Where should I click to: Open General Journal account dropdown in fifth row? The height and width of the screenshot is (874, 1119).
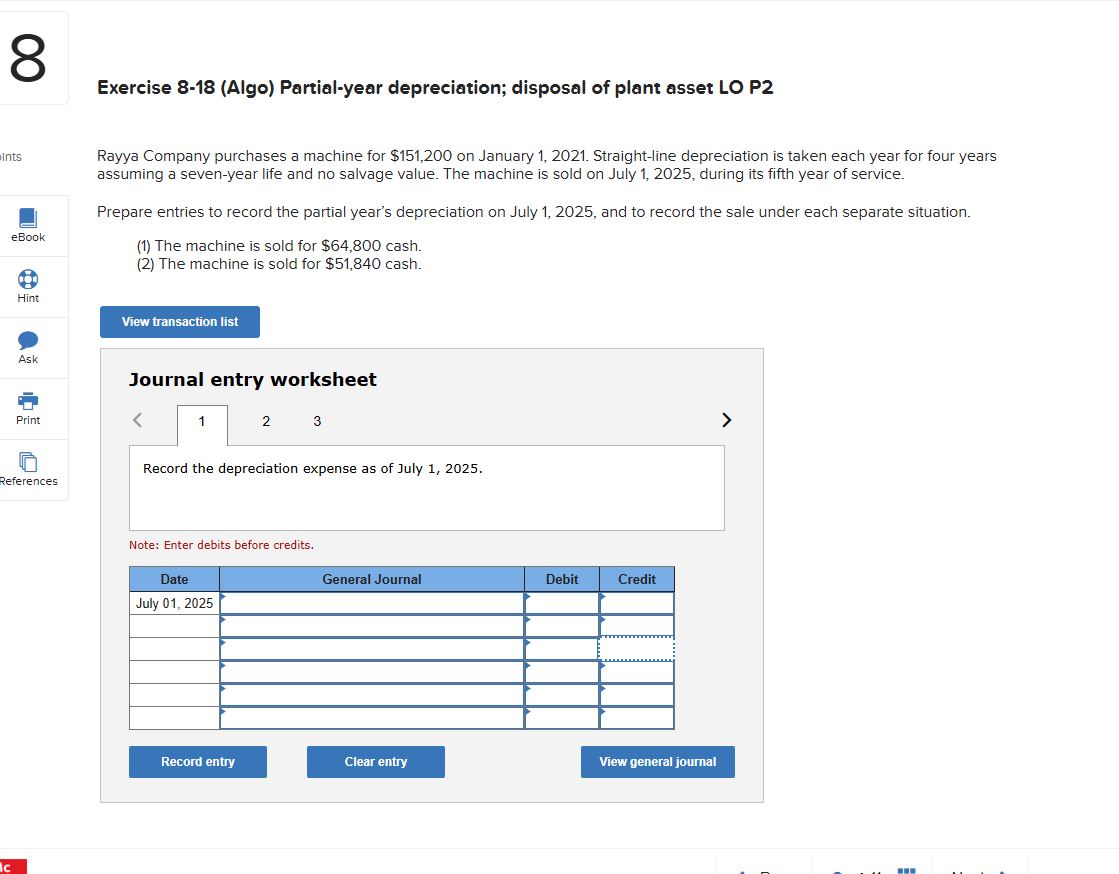tap(372, 695)
